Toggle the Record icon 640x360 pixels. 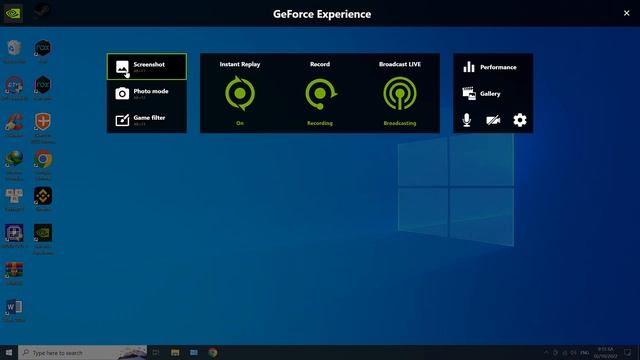320,94
